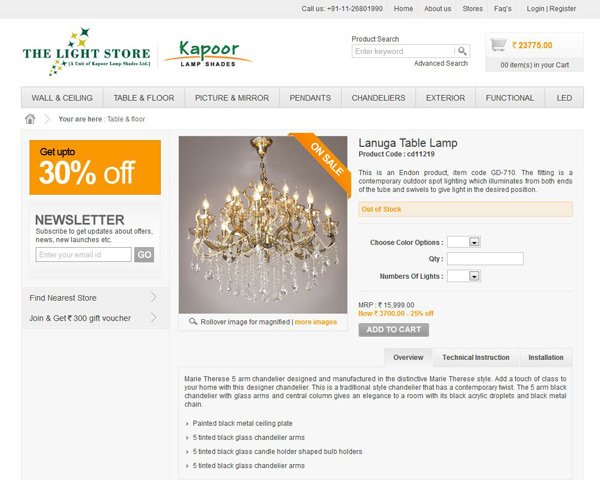Click the search magnifier icon

(x=462, y=51)
